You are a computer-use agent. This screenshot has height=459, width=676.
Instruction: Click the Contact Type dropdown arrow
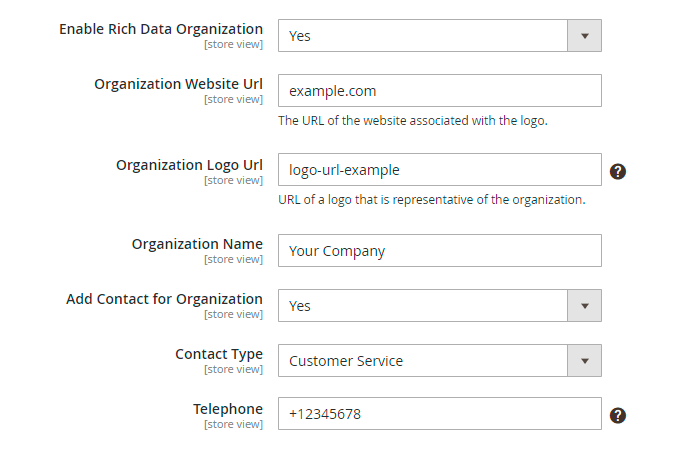(x=584, y=361)
